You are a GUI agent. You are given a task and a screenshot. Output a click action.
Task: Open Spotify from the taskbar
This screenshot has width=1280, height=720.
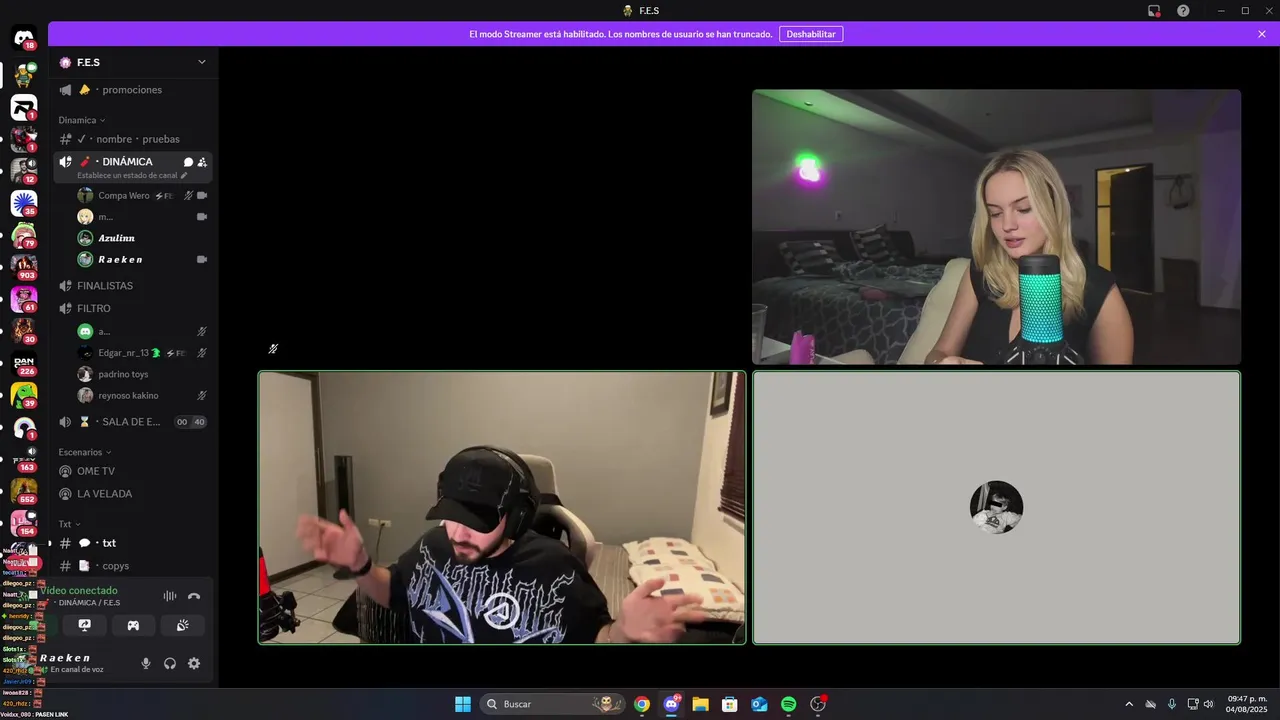pos(788,704)
